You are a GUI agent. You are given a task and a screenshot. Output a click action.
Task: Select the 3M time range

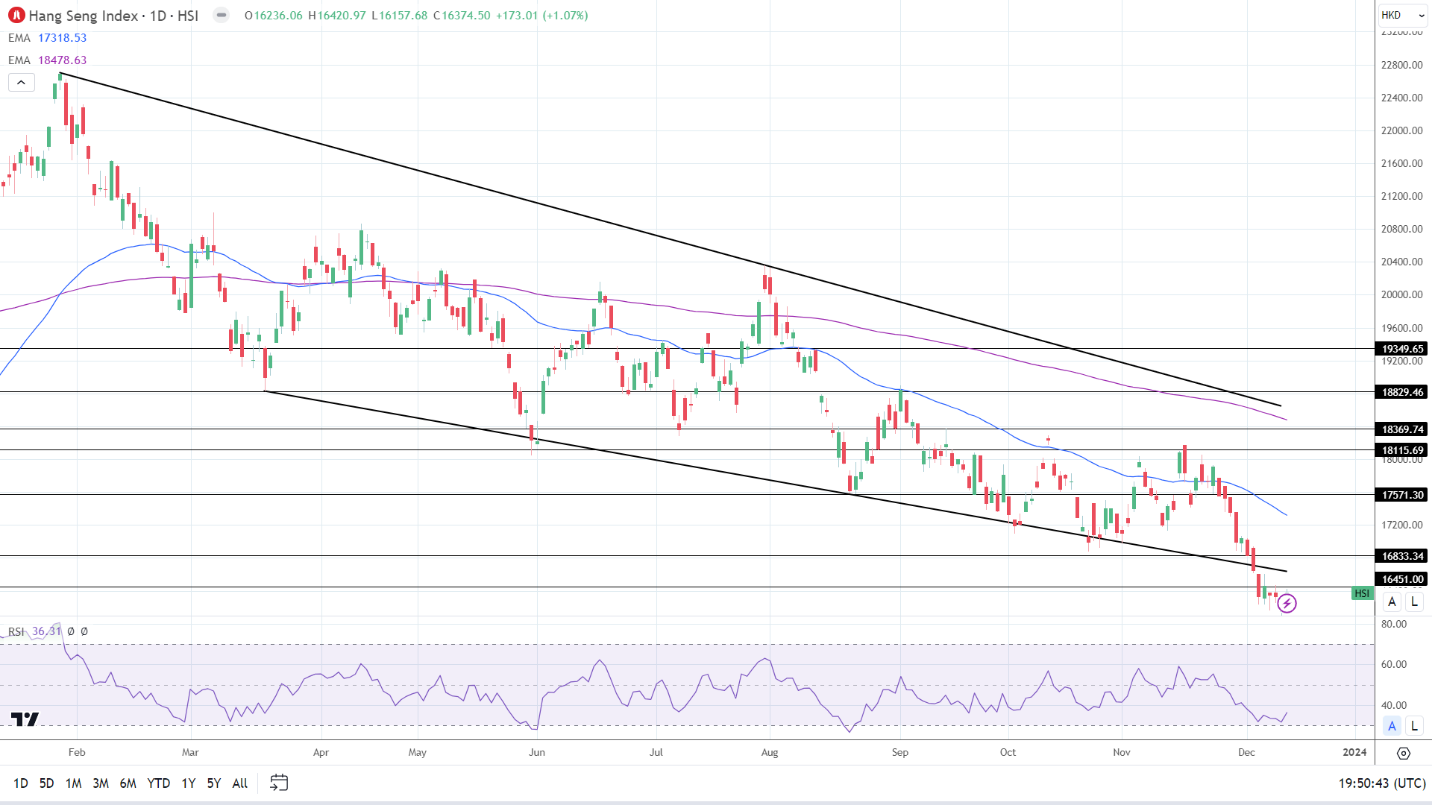[100, 783]
